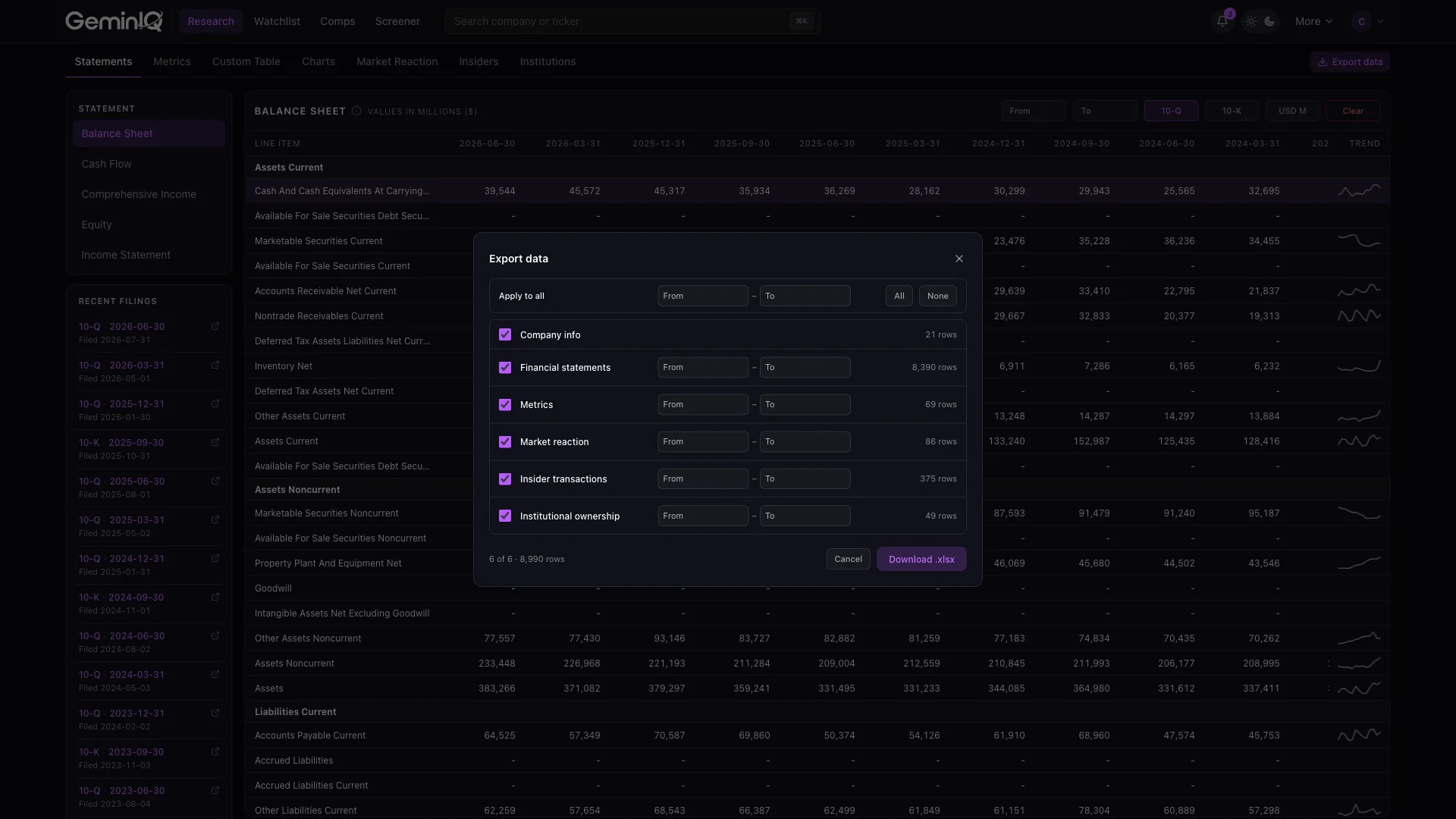1456x819 pixels.
Task: Open external link for 10-Q 2026-03-31 filing
Action: tap(215, 365)
